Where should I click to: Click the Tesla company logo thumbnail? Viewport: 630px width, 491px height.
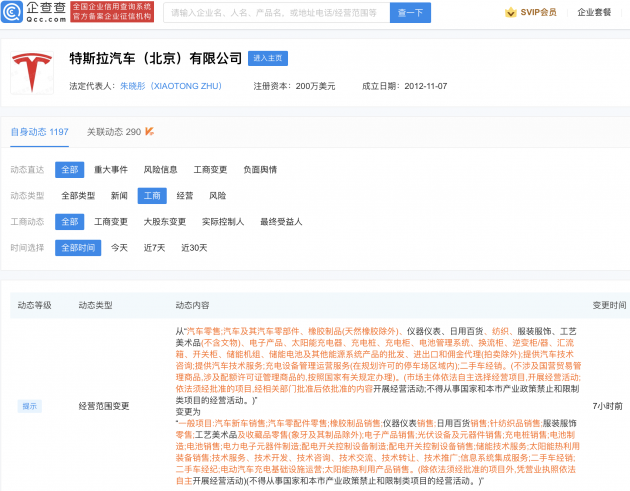point(32,73)
